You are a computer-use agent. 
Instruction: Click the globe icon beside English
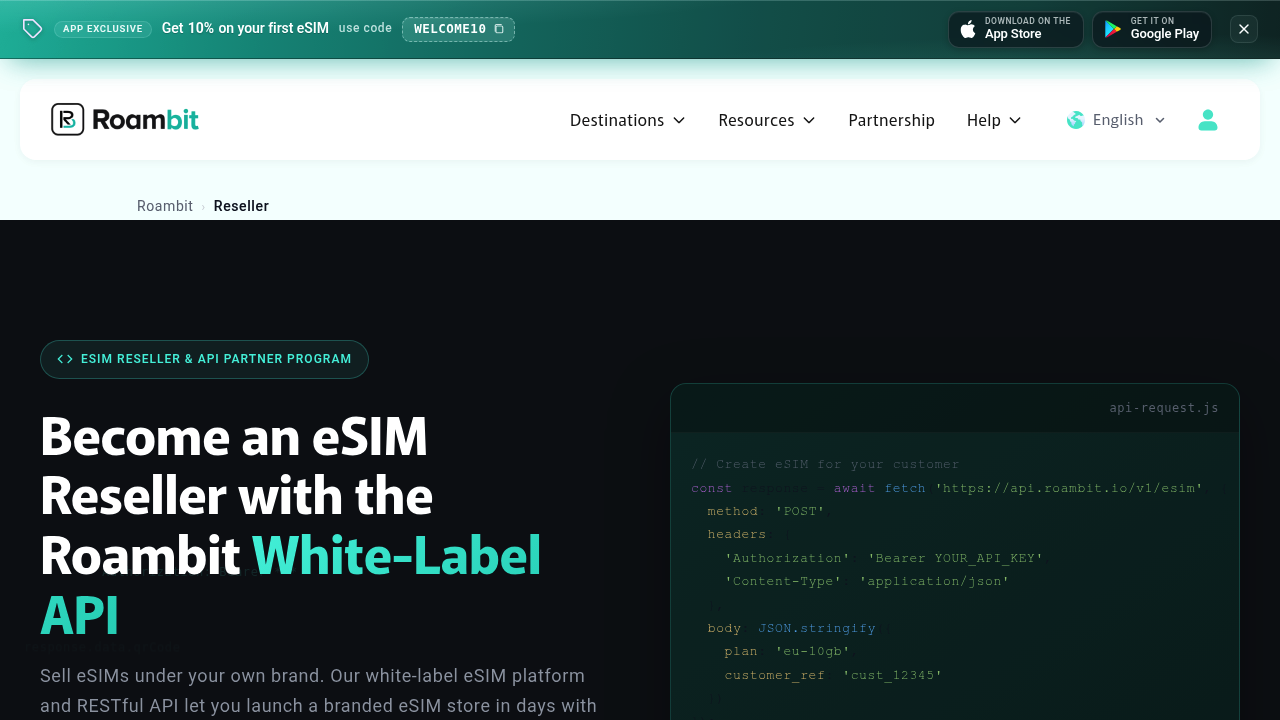[1075, 120]
